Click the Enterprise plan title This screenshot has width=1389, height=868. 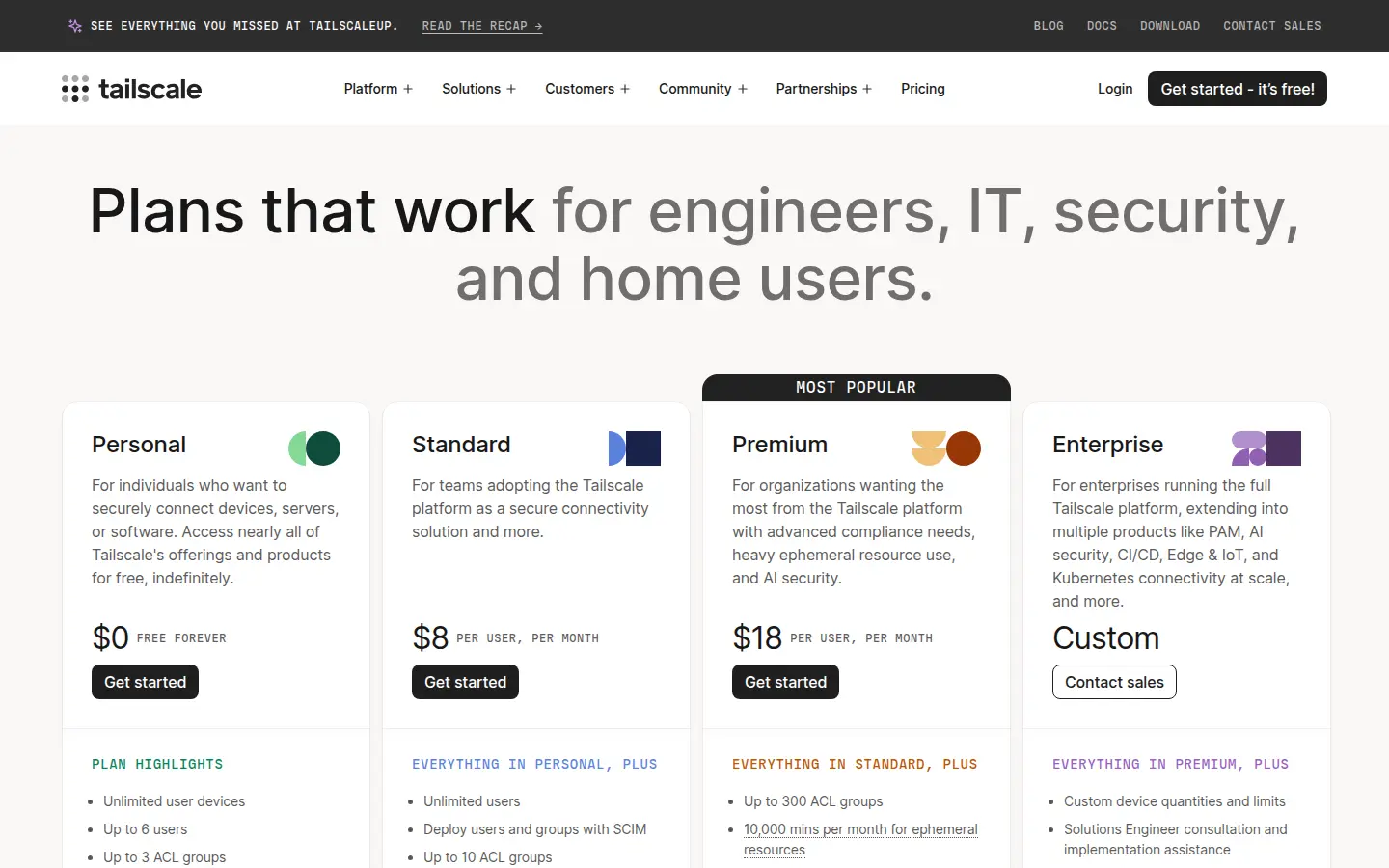click(1107, 445)
